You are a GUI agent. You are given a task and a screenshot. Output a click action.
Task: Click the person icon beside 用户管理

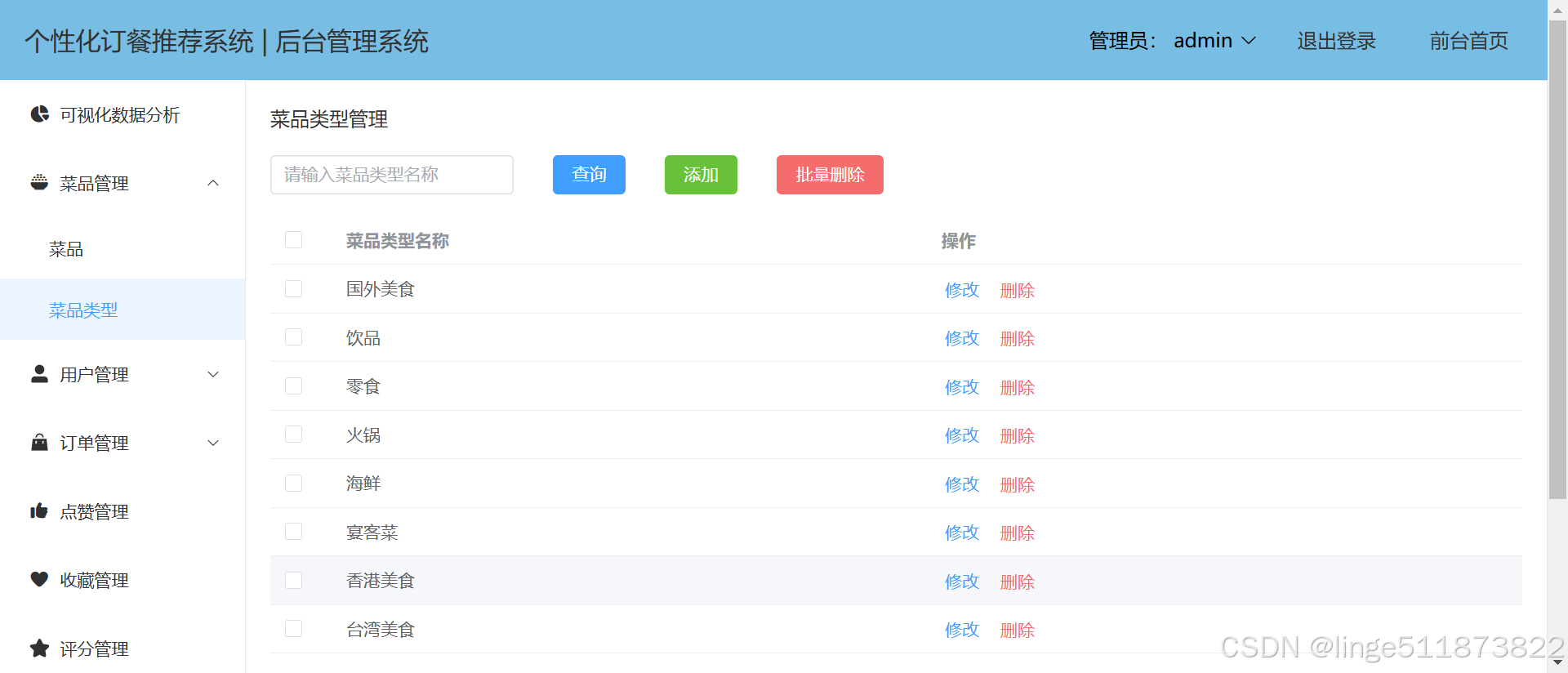tap(39, 373)
